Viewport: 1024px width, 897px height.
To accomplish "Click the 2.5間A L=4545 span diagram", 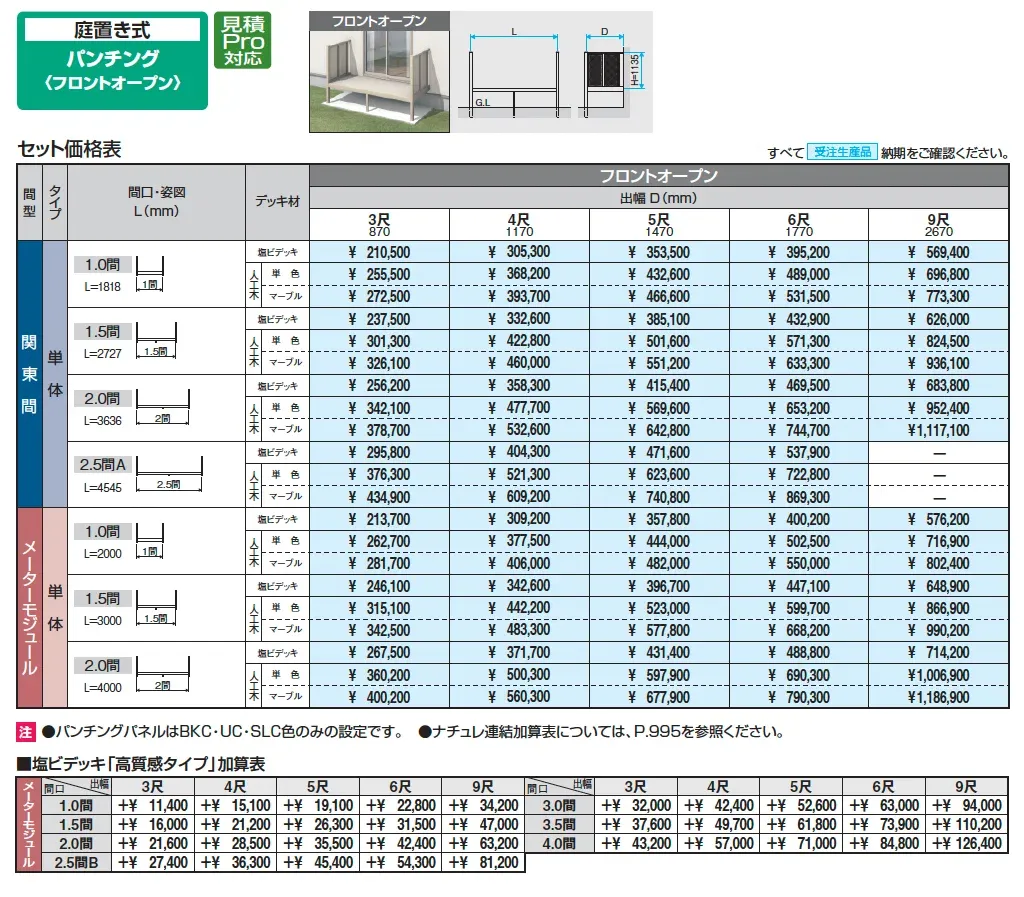I will pos(169,473).
